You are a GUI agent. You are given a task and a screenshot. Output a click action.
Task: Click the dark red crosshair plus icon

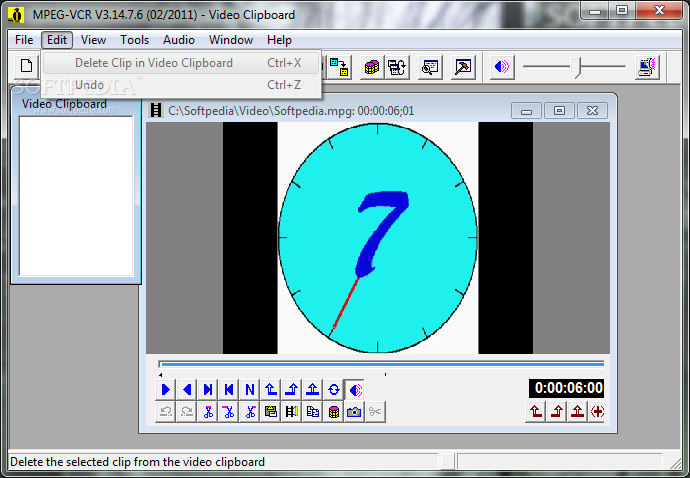tap(597, 412)
